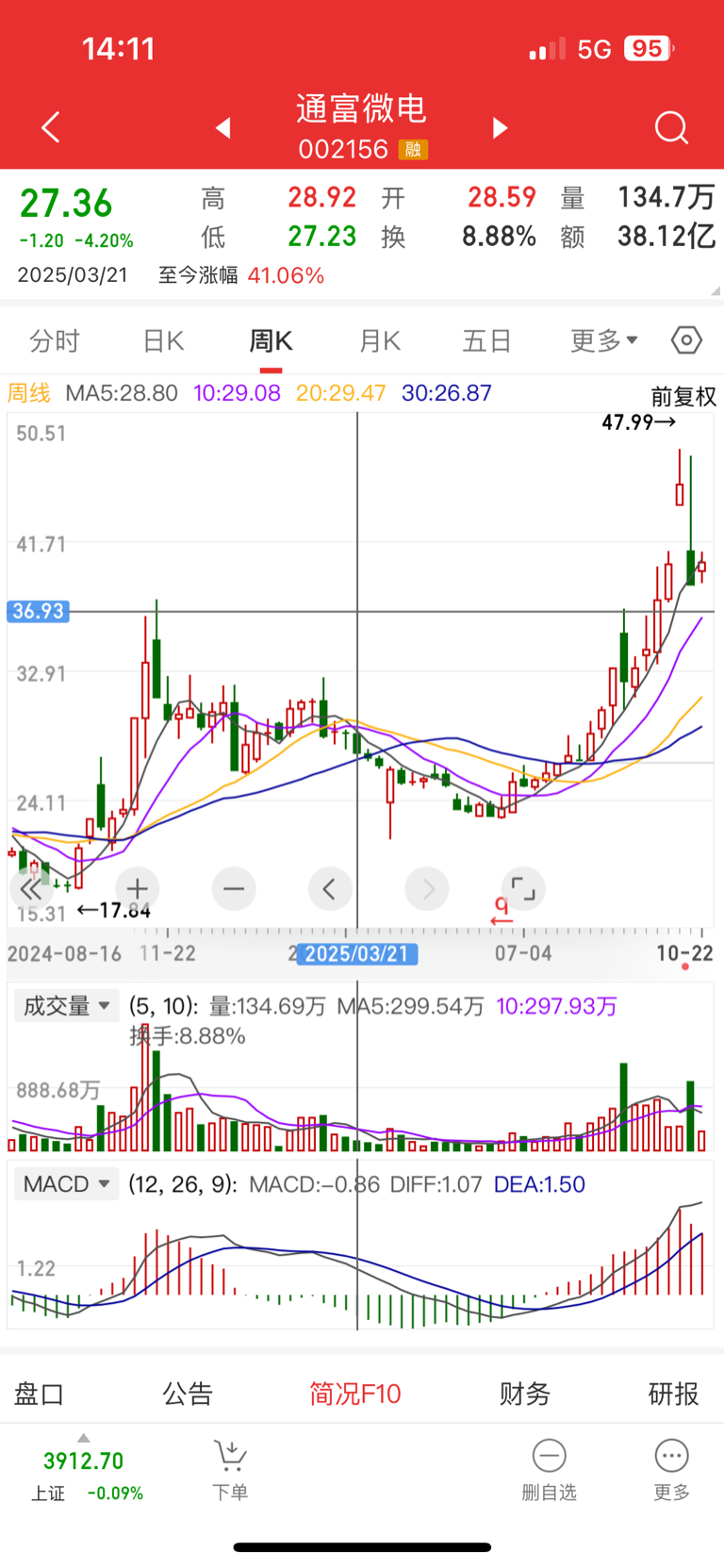
Task: Open the 简况F10 section
Action: [355, 1394]
